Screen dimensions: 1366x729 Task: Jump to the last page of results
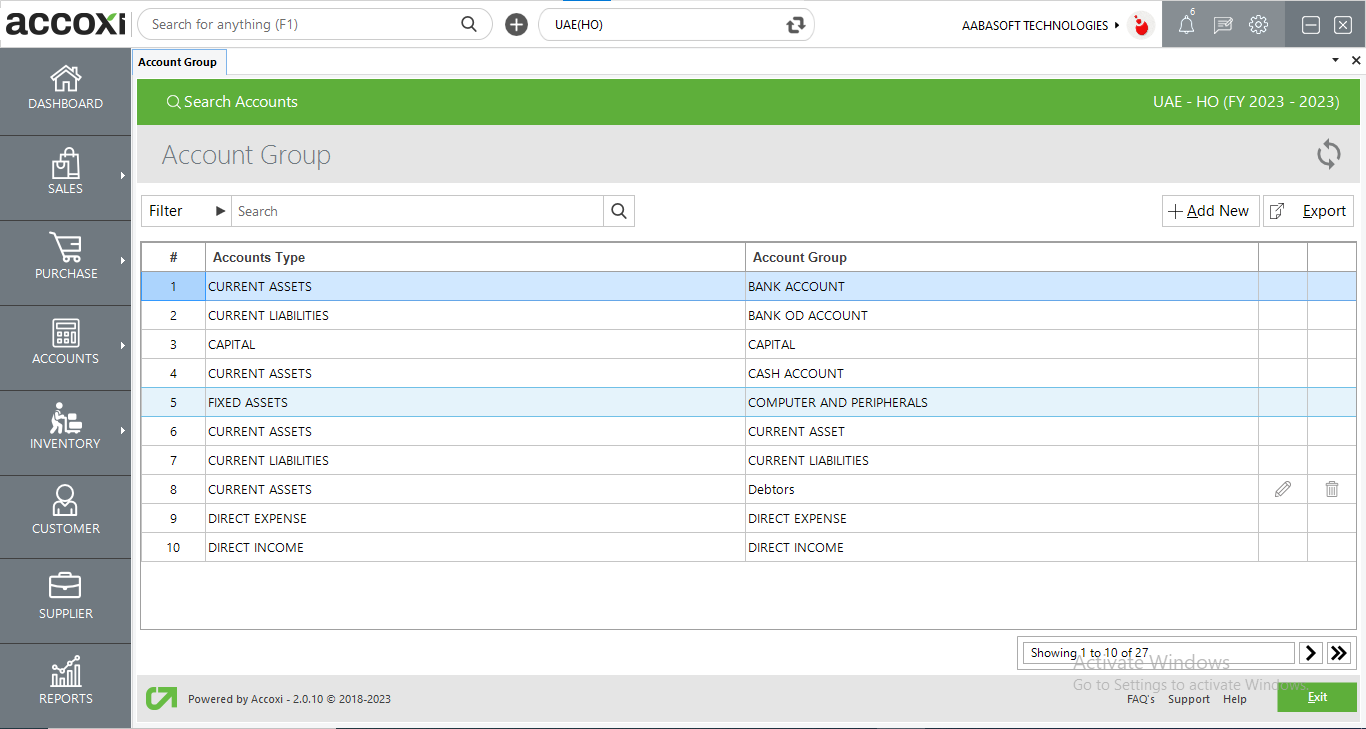click(x=1338, y=652)
